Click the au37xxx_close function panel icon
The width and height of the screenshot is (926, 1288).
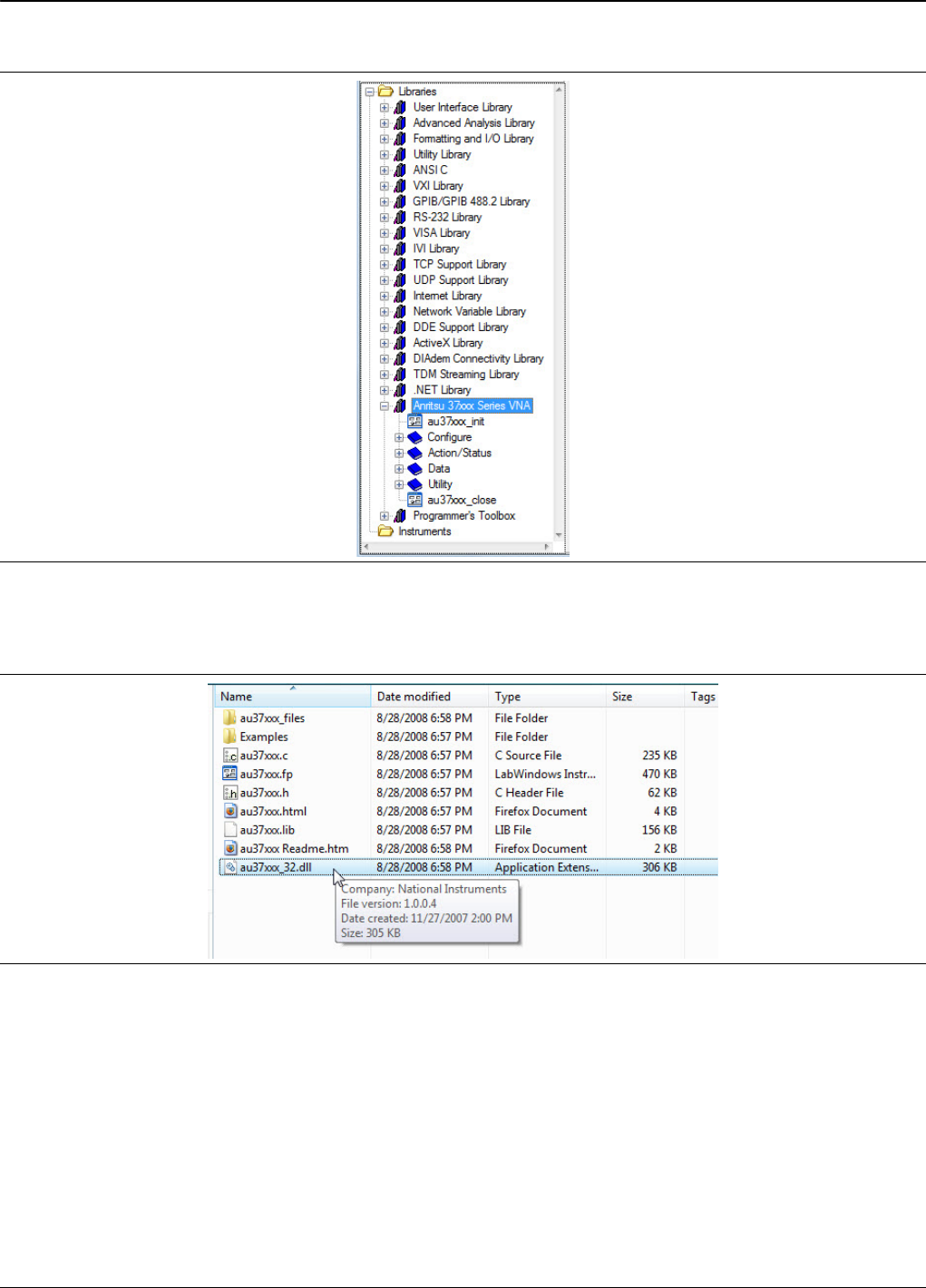coord(414,500)
